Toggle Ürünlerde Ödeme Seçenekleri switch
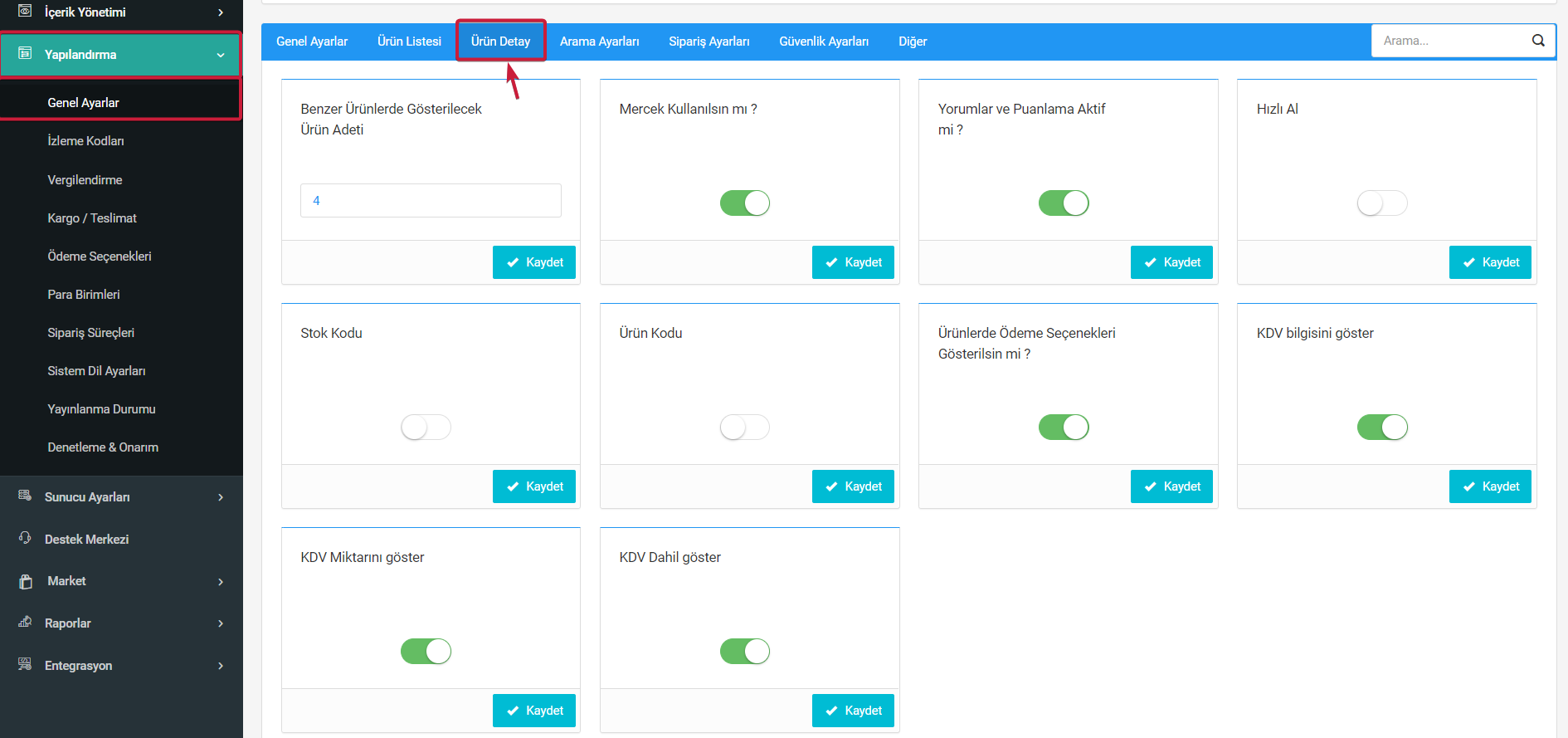 [1064, 427]
